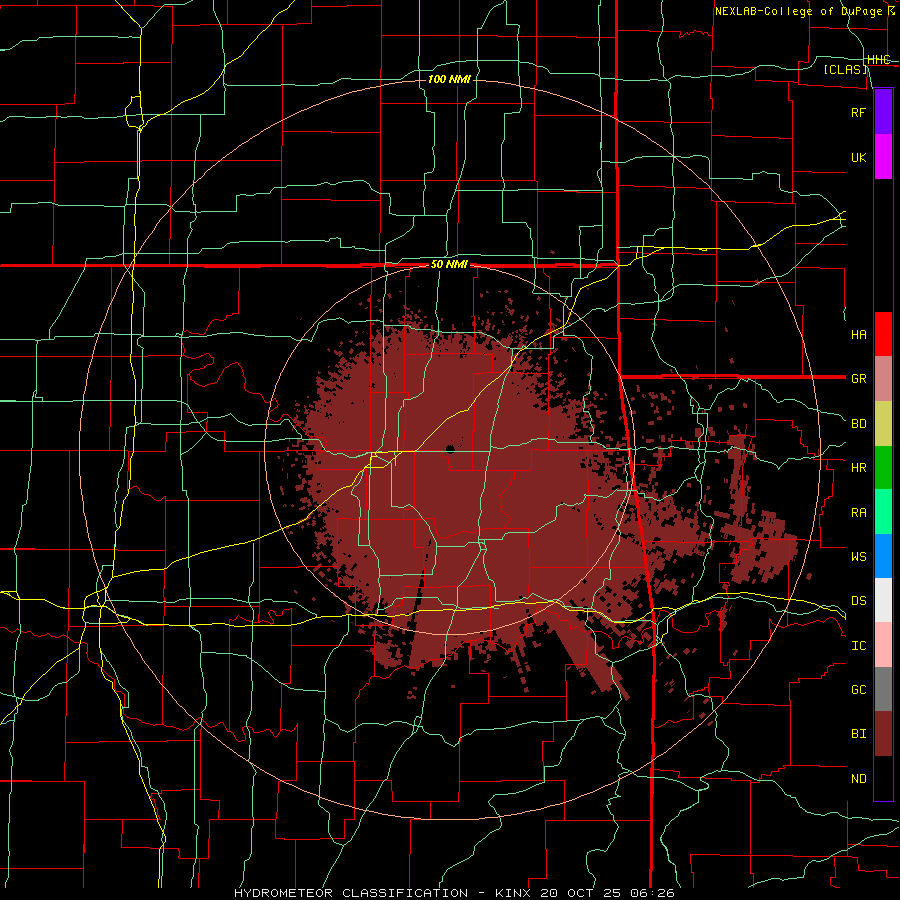The height and width of the screenshot is (900, 900).
Task: Click the IC legend label
Action: click(858, 646)
